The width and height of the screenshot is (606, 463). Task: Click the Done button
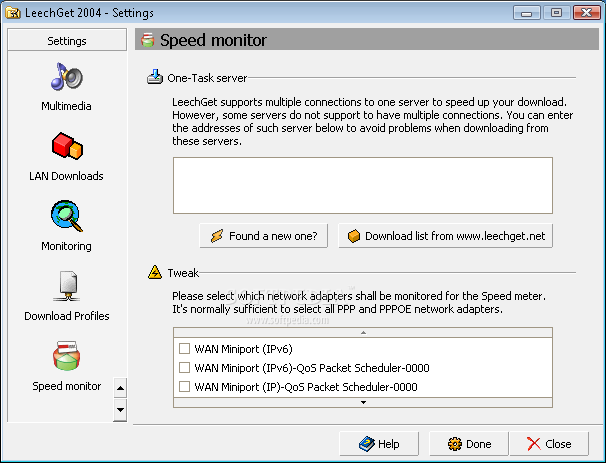469,444
